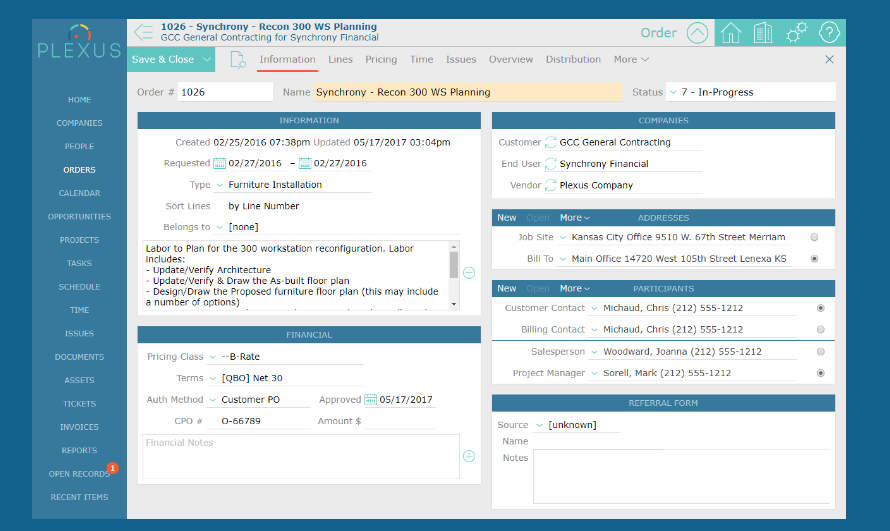Click the document search icon beside Save & Close
Image resolution: width=890 pixels, height=531 pixels.
(x=238, y=60)
